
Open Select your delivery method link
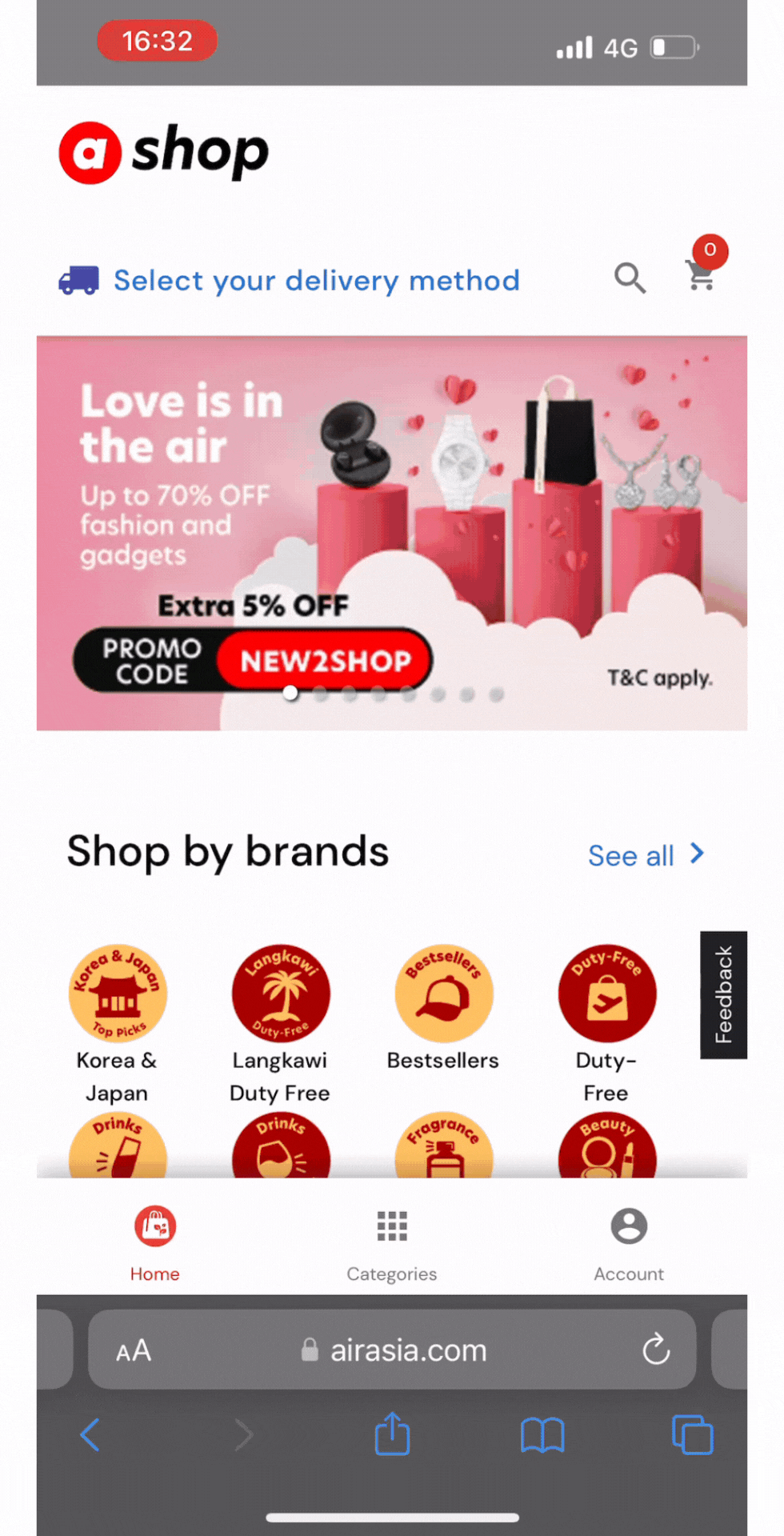tap(317, 281)
